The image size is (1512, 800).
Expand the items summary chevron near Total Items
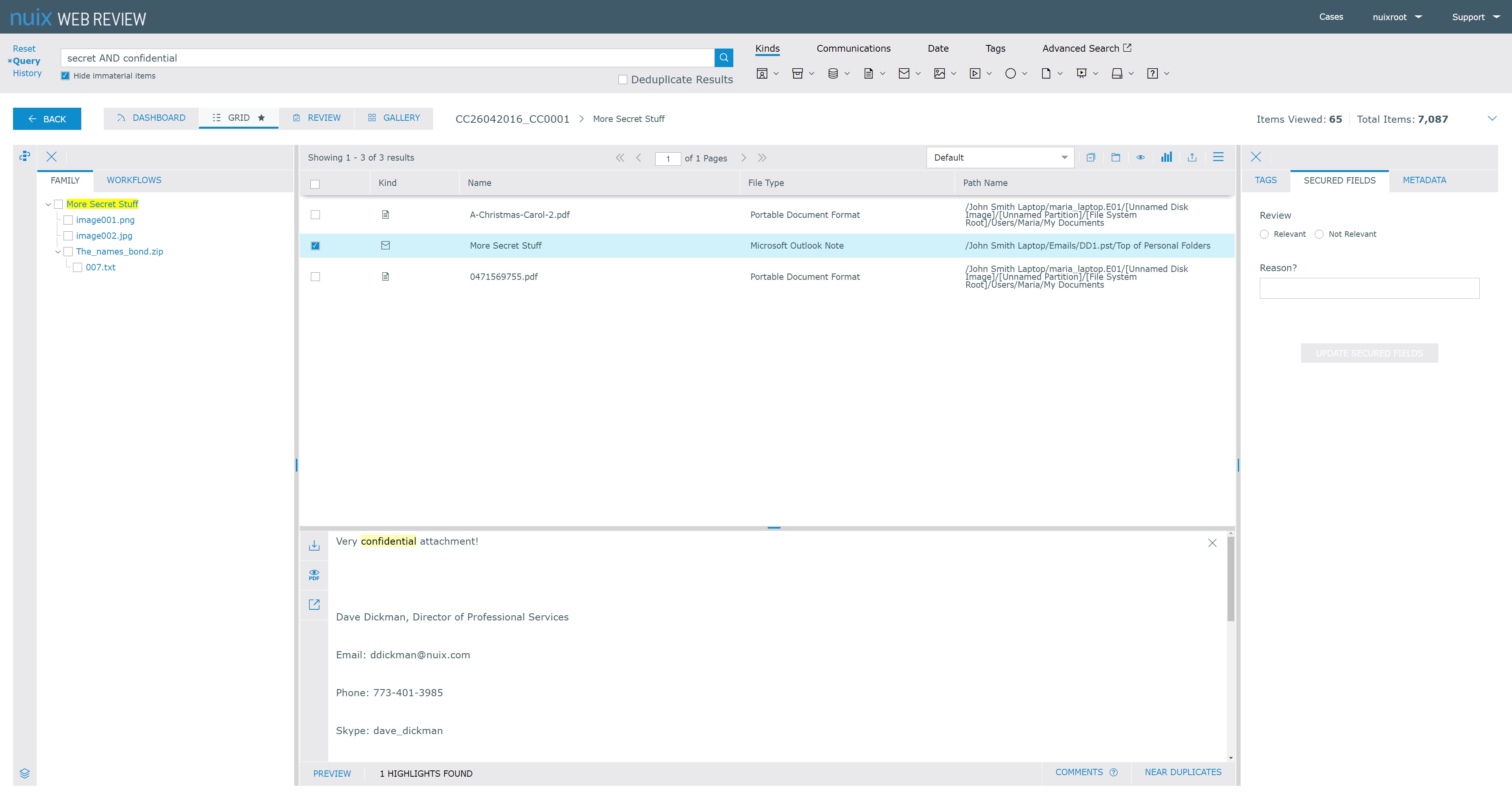point(1492,119)
